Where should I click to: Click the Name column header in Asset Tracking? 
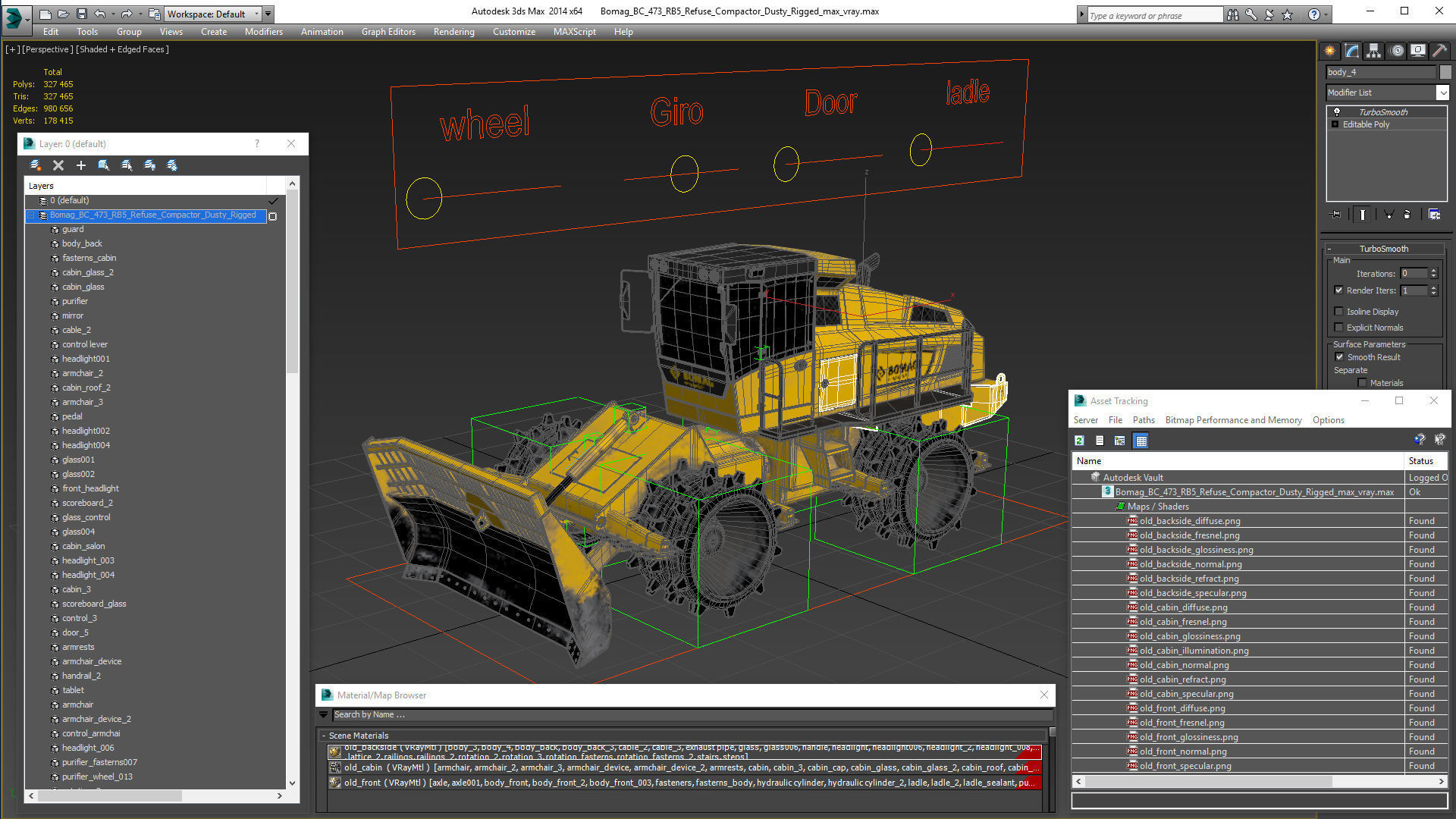coord(1238,461)
